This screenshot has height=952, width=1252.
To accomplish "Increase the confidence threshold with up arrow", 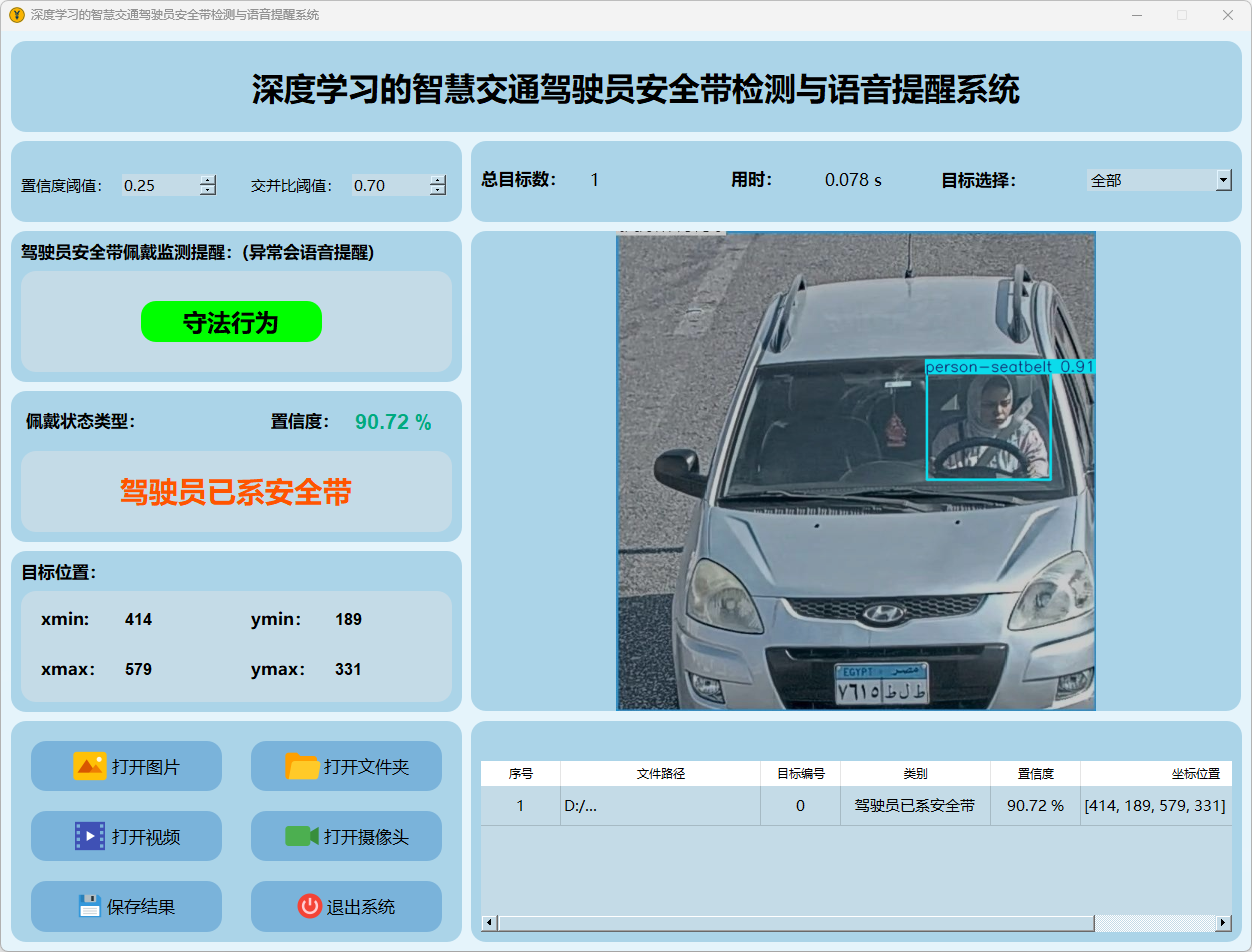I will point(207,180).
